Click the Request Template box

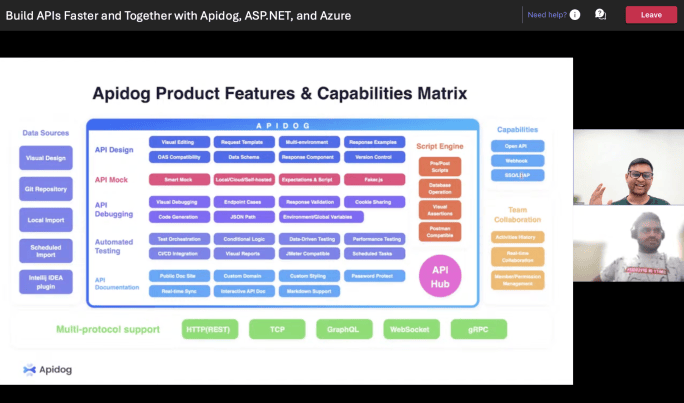pos(244,142)
